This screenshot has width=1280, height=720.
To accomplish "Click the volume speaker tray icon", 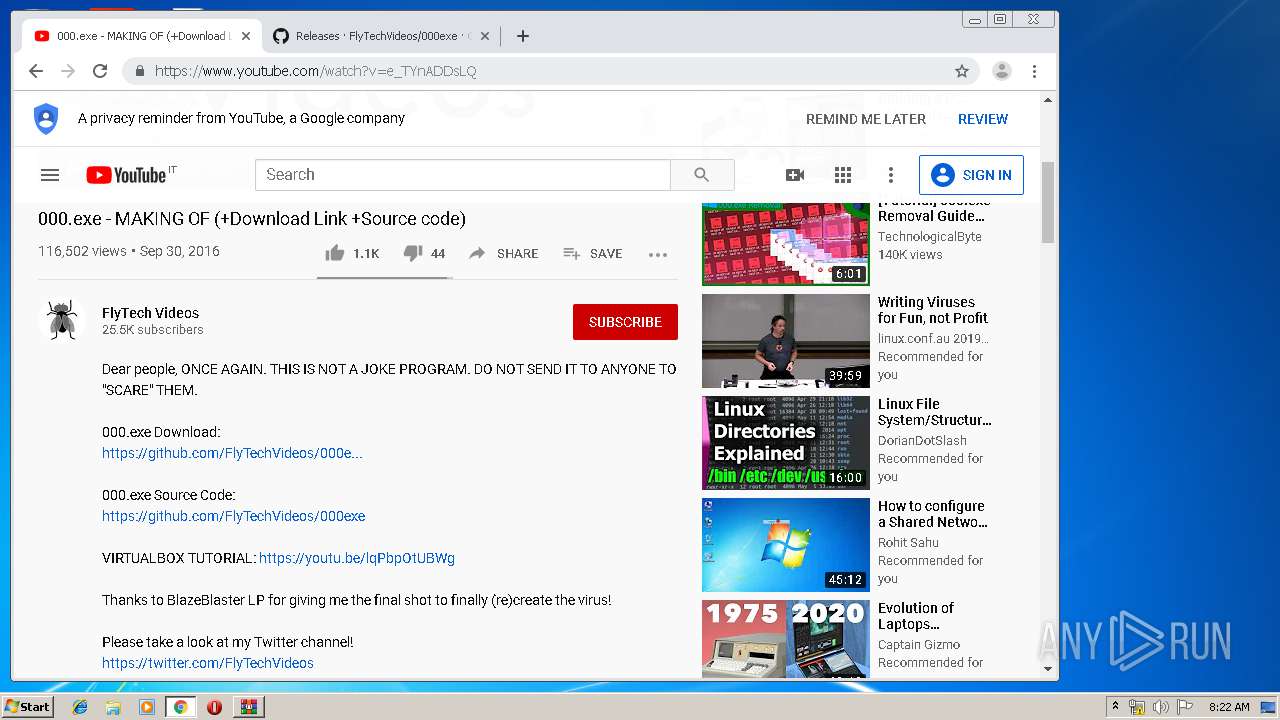I will (x=1160, y=707).
